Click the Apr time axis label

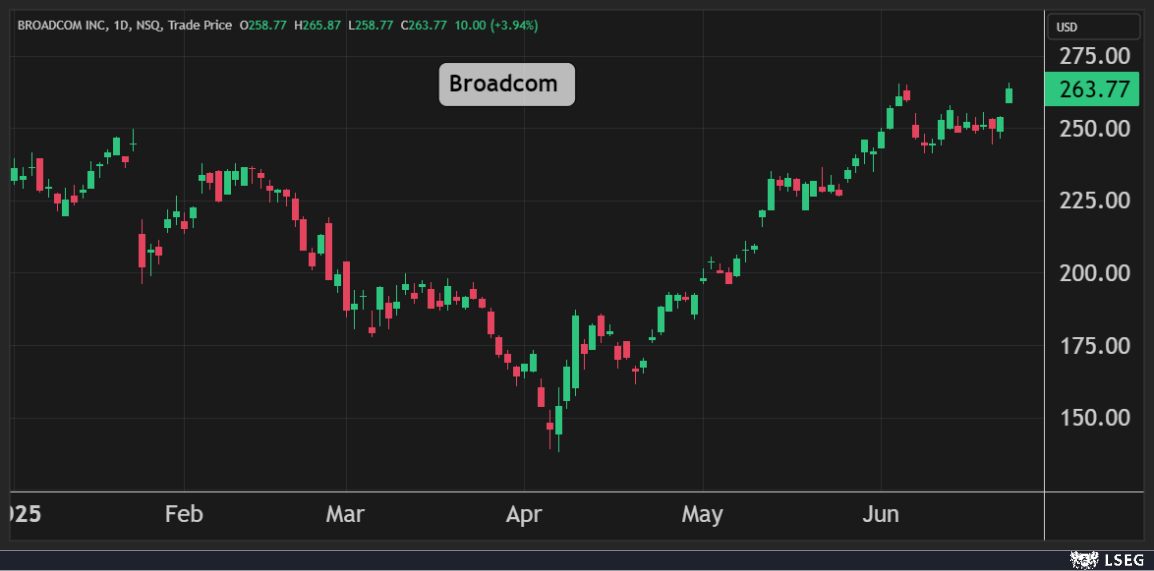click(523, 514)
